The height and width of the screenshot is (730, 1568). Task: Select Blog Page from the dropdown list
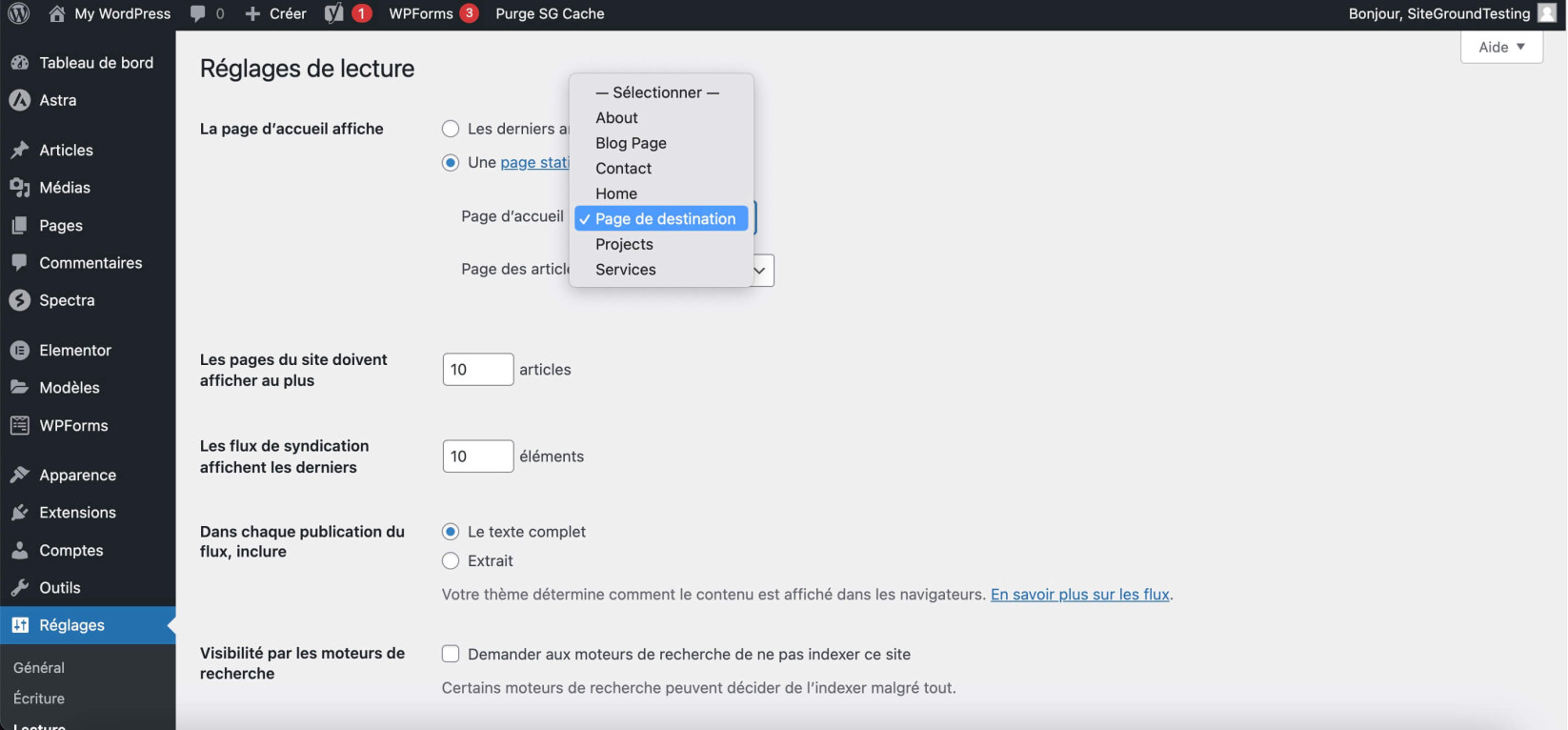pyautogui.click(x=661, y=143)
